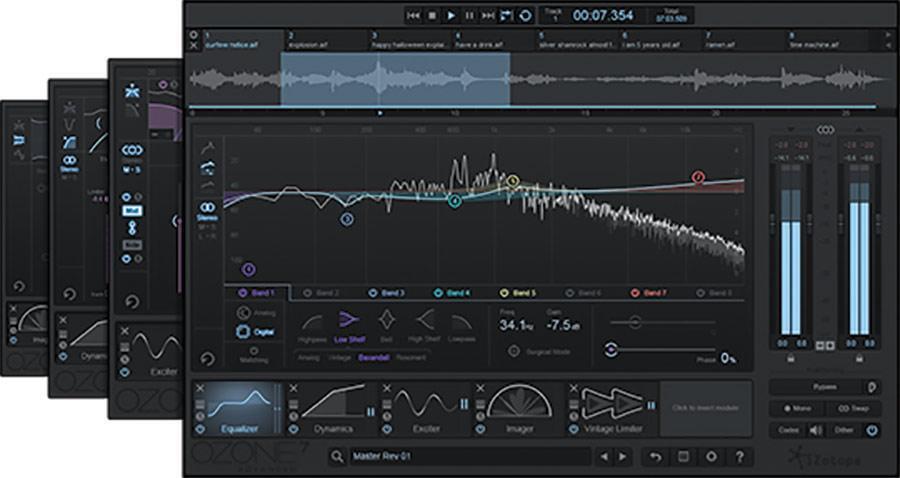Toggle Band 5 power button

[x=504, y=293]
